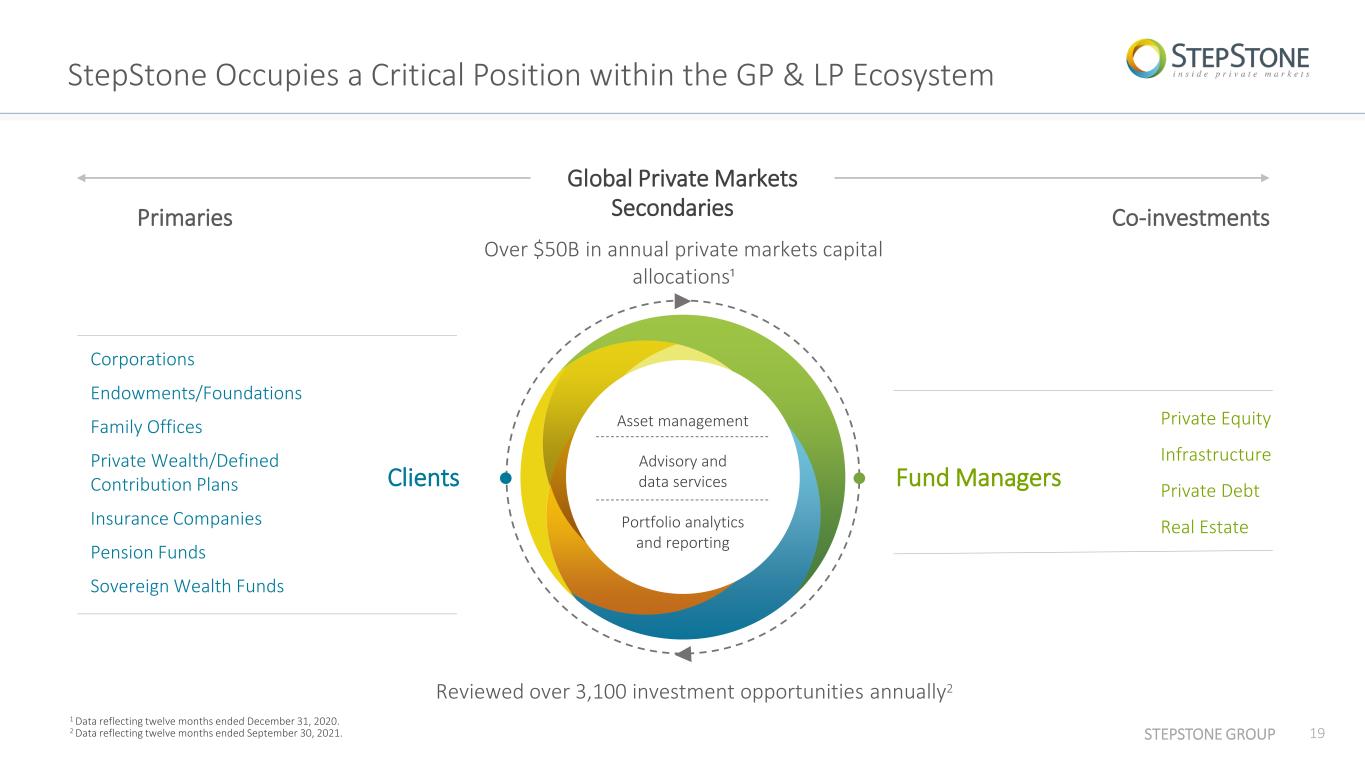Select the Primaries heading
The height and width of the screenshot is (768, 1365).
(185, 218)
